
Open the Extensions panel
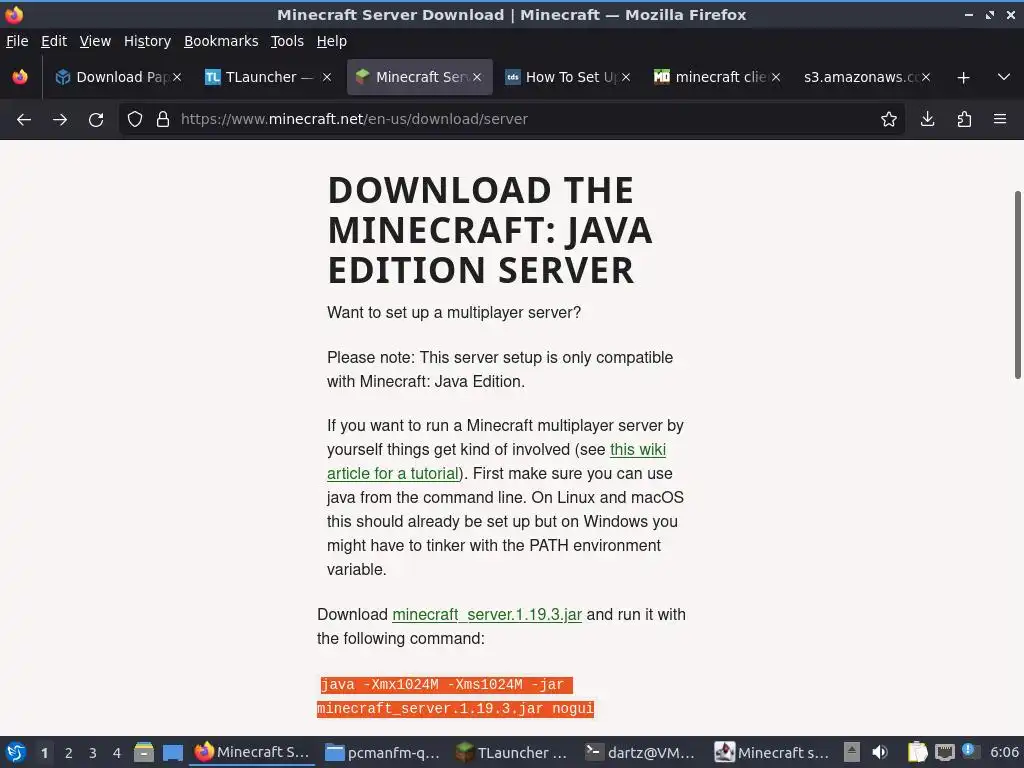964,120
